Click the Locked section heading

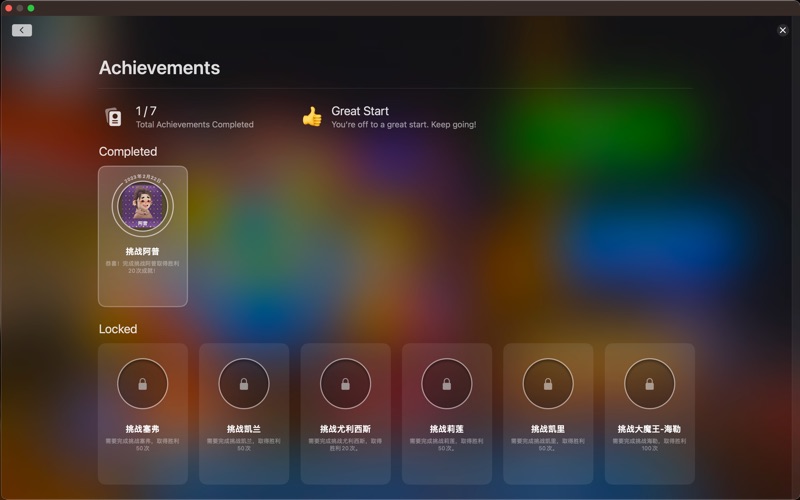[x=118, y=329]
